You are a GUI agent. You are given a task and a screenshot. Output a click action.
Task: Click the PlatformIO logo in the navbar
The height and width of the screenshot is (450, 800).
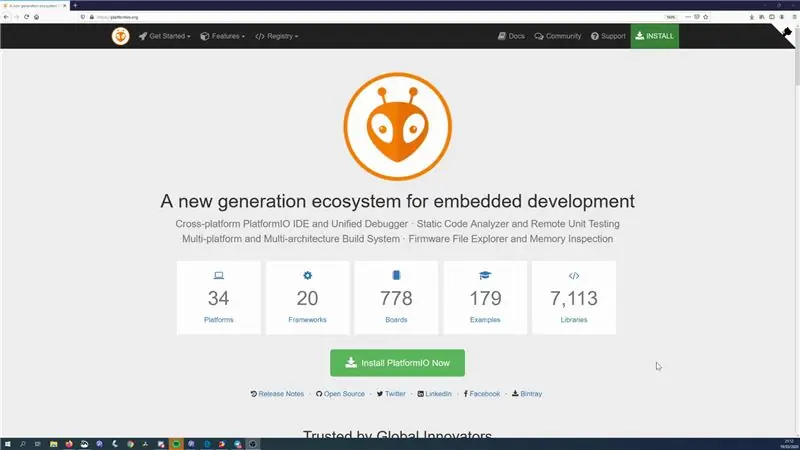(x=120, y=36)
